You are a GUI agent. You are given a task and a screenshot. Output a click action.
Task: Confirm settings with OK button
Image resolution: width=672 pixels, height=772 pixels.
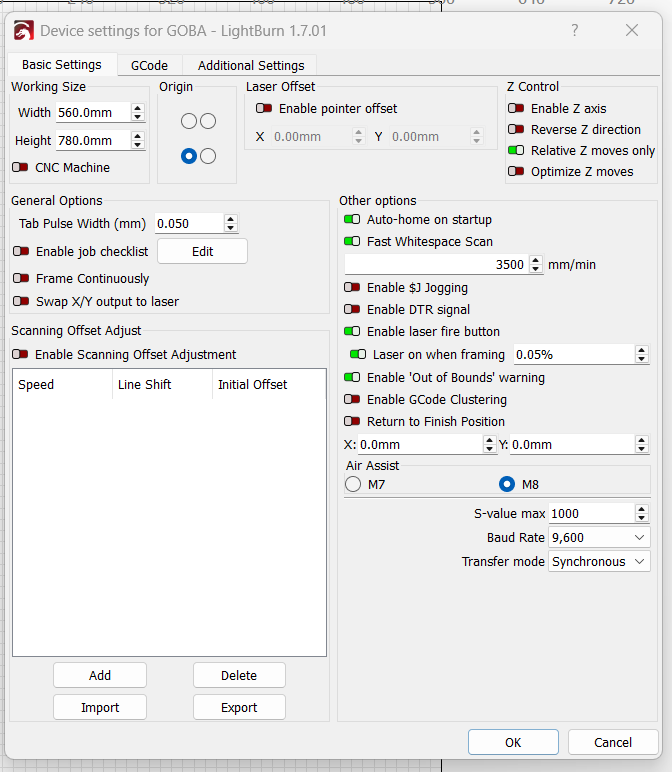point(513,742)
